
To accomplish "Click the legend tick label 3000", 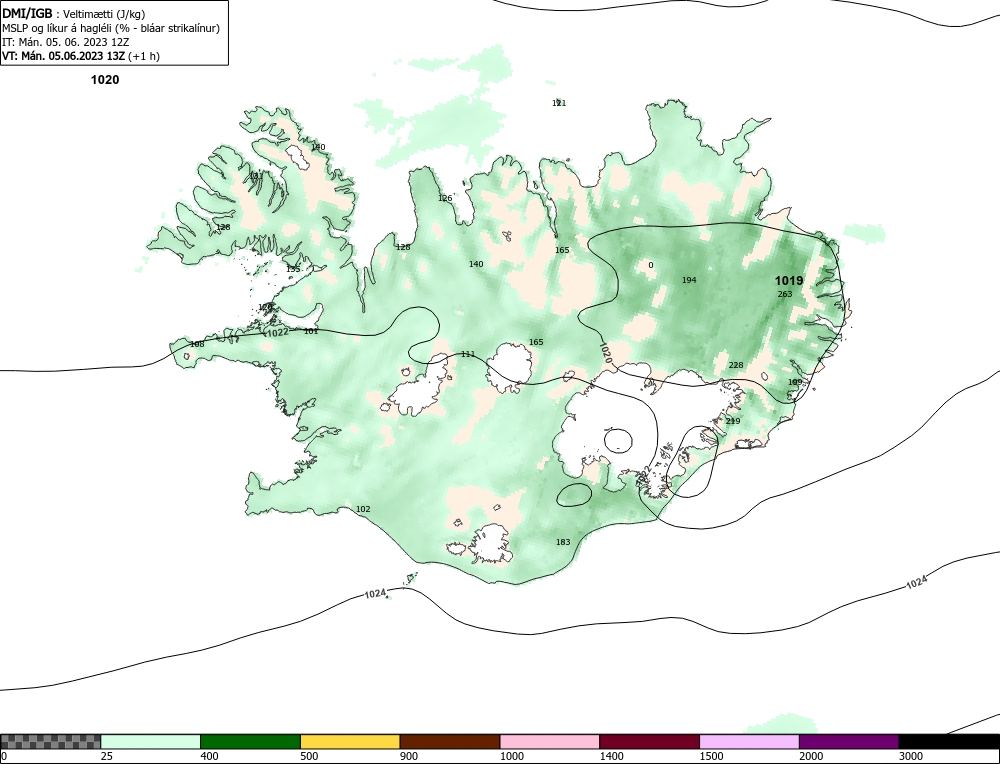I will click(x=911, y=756).
